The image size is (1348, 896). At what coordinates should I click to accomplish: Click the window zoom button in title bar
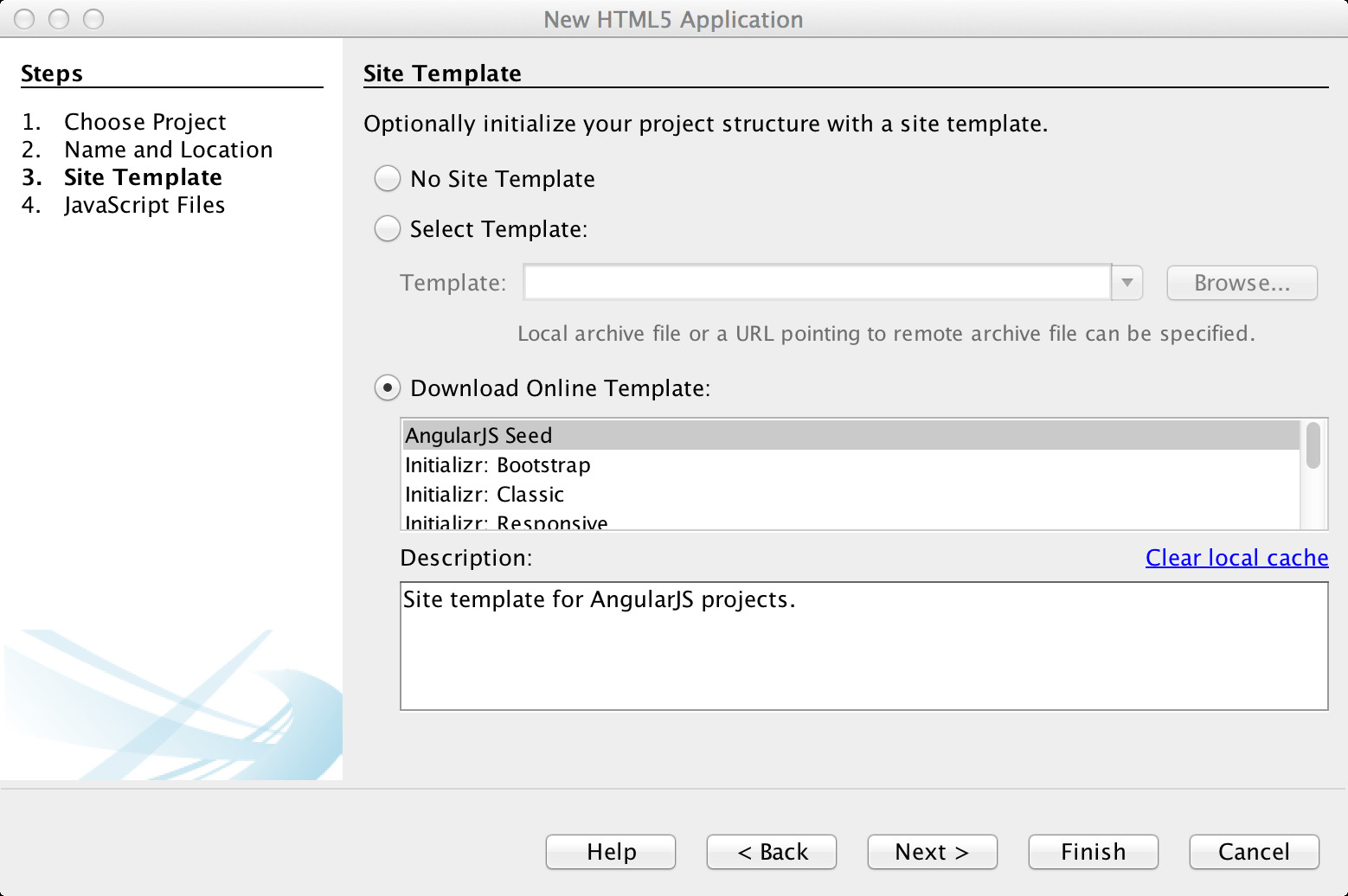[x=93, y=19]
